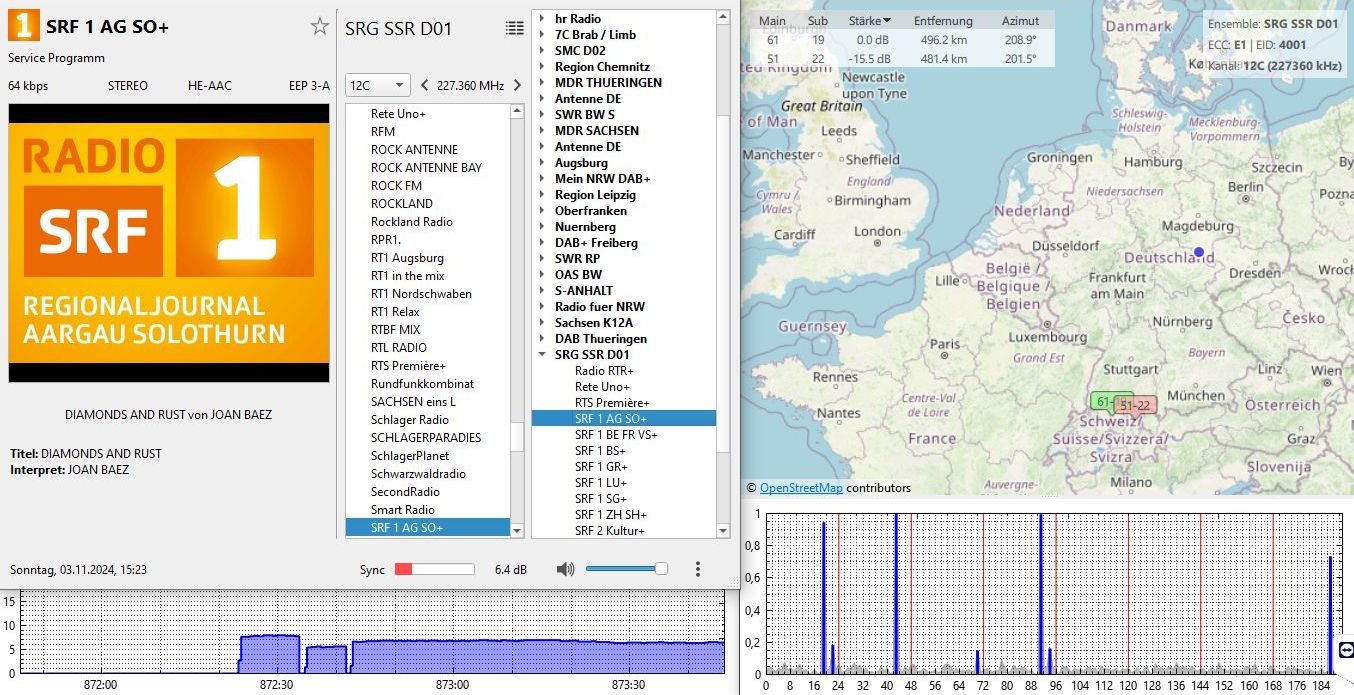
Task: Expand the DAB Thueringen ensemble node
Action: [x=542, y=339]
